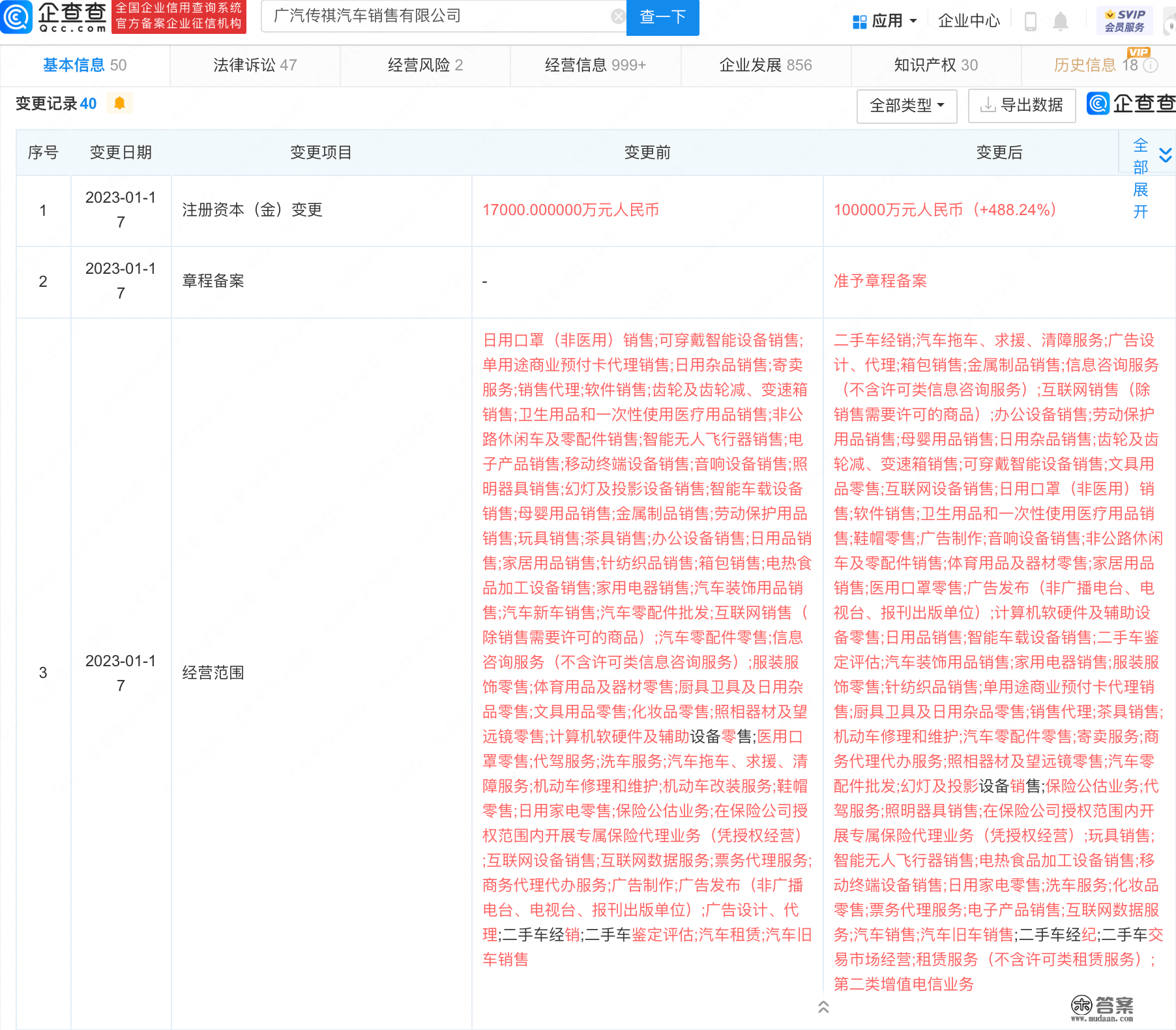Screen dimensions: 1176x1030
Task: Click the red 全国企业信用查询系统 banner
Action: click(x=179, y=16)
